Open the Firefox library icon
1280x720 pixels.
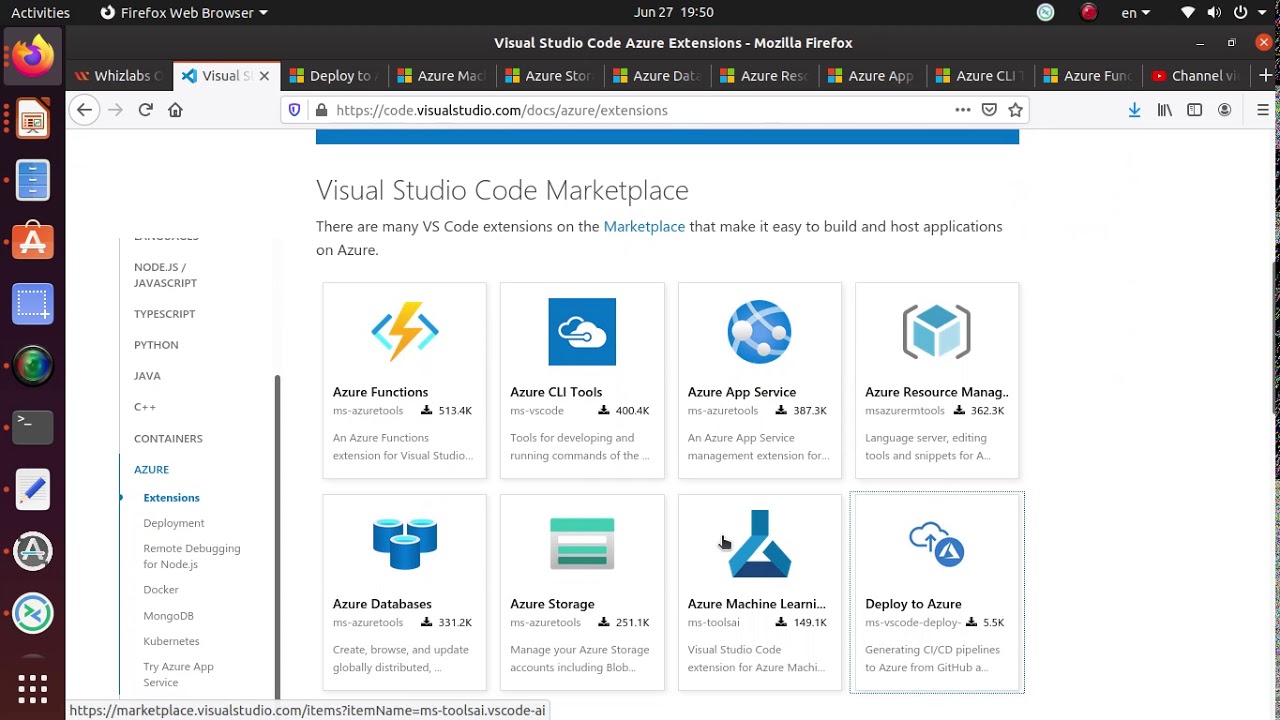click(x=1165, y=110)
